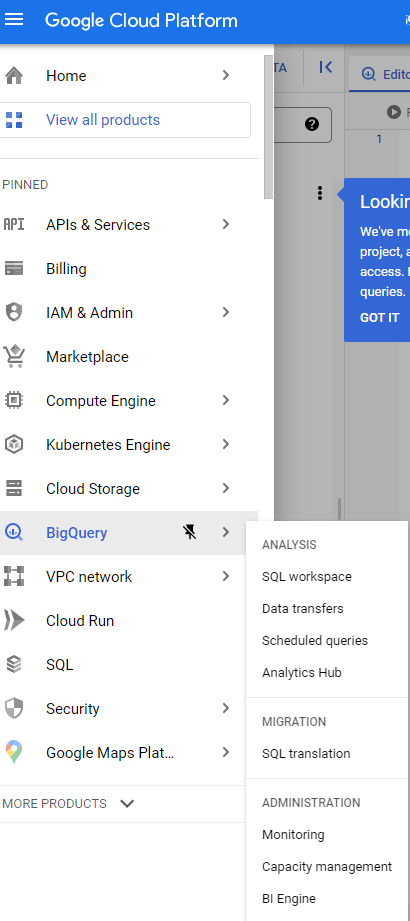410x921 pixels.
Task: Click the Google Maps Platform pin icon
Action: pos(14,752)
